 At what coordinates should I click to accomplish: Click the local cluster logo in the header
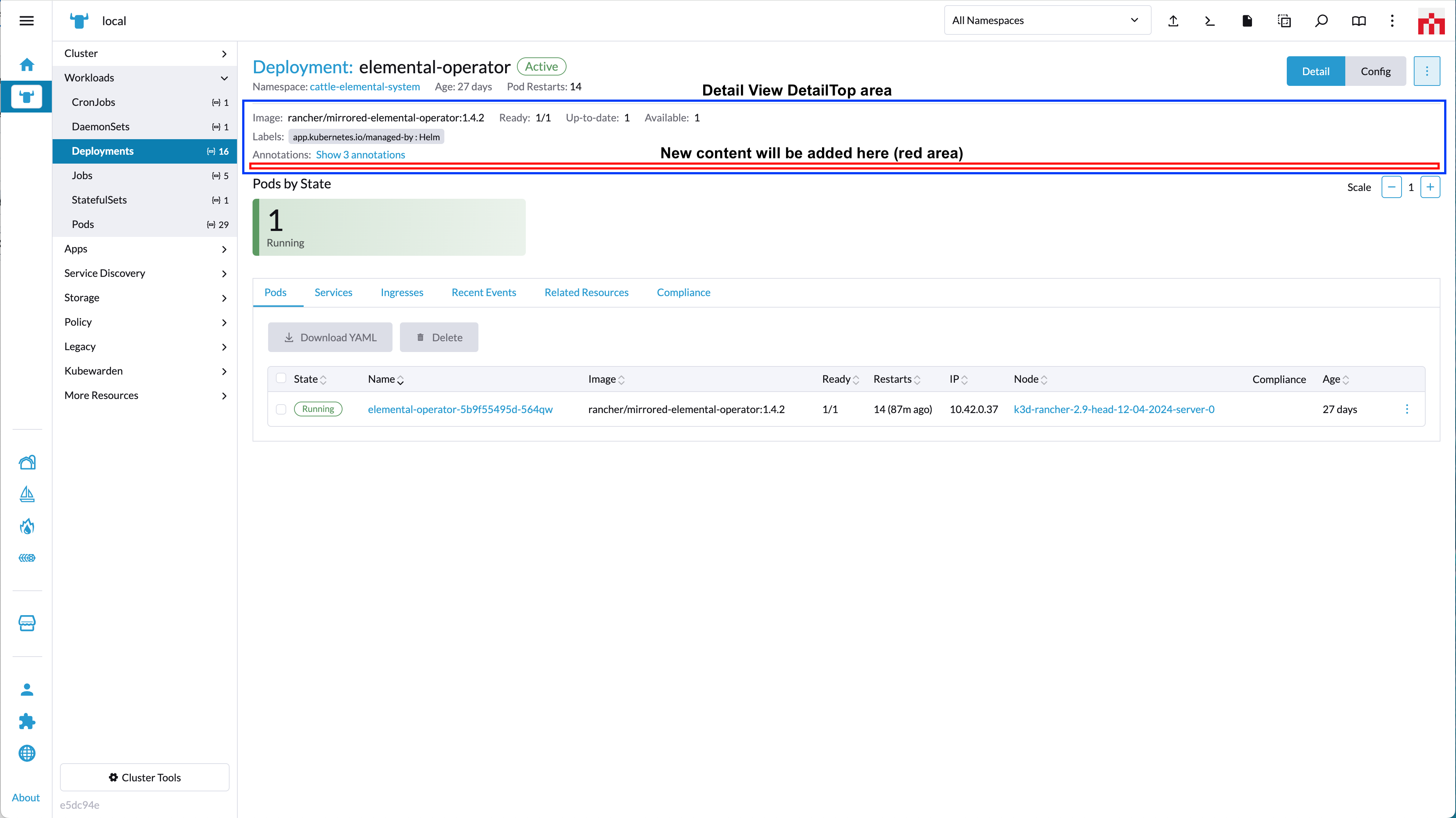coord(79,21)
